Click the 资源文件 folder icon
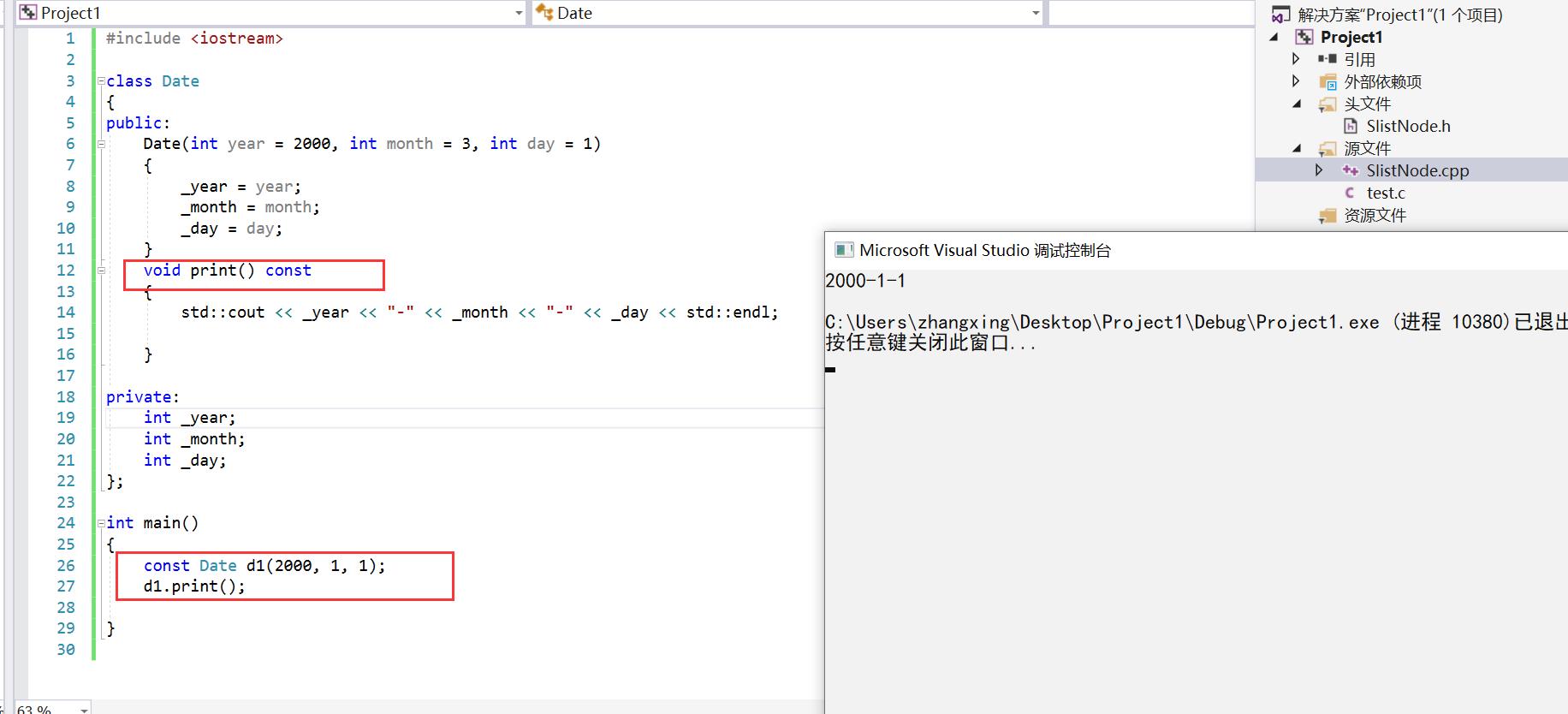The image size is (1568, 714). [x=1327, y=216]
